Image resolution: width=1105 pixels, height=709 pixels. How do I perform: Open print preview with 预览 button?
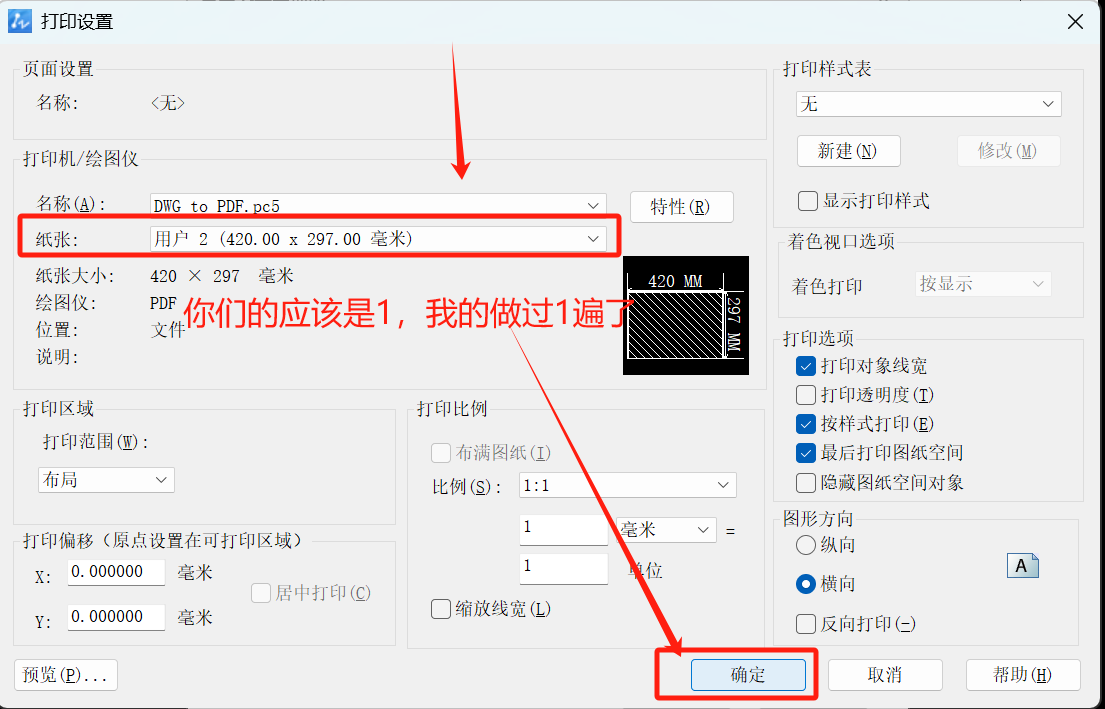click(x=66, y=675)
